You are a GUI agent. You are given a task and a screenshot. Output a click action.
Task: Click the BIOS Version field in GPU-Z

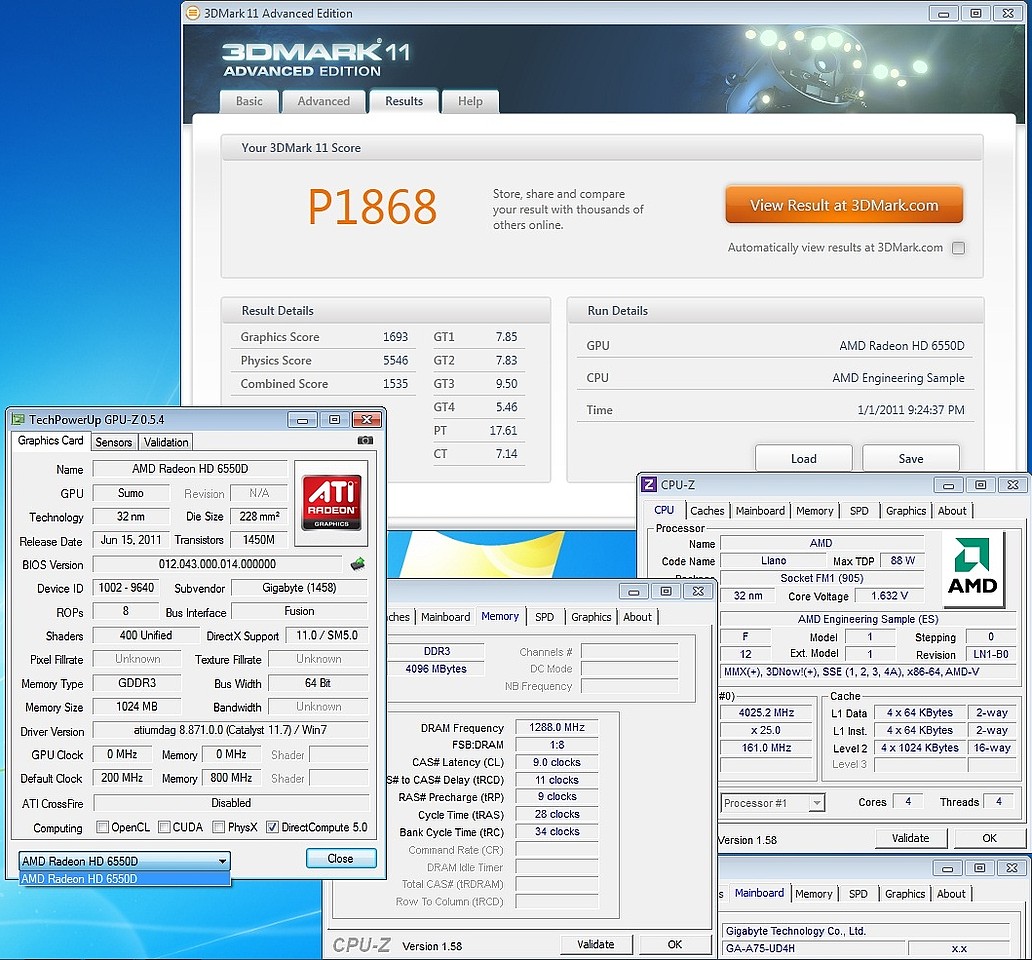coord(217,564)
